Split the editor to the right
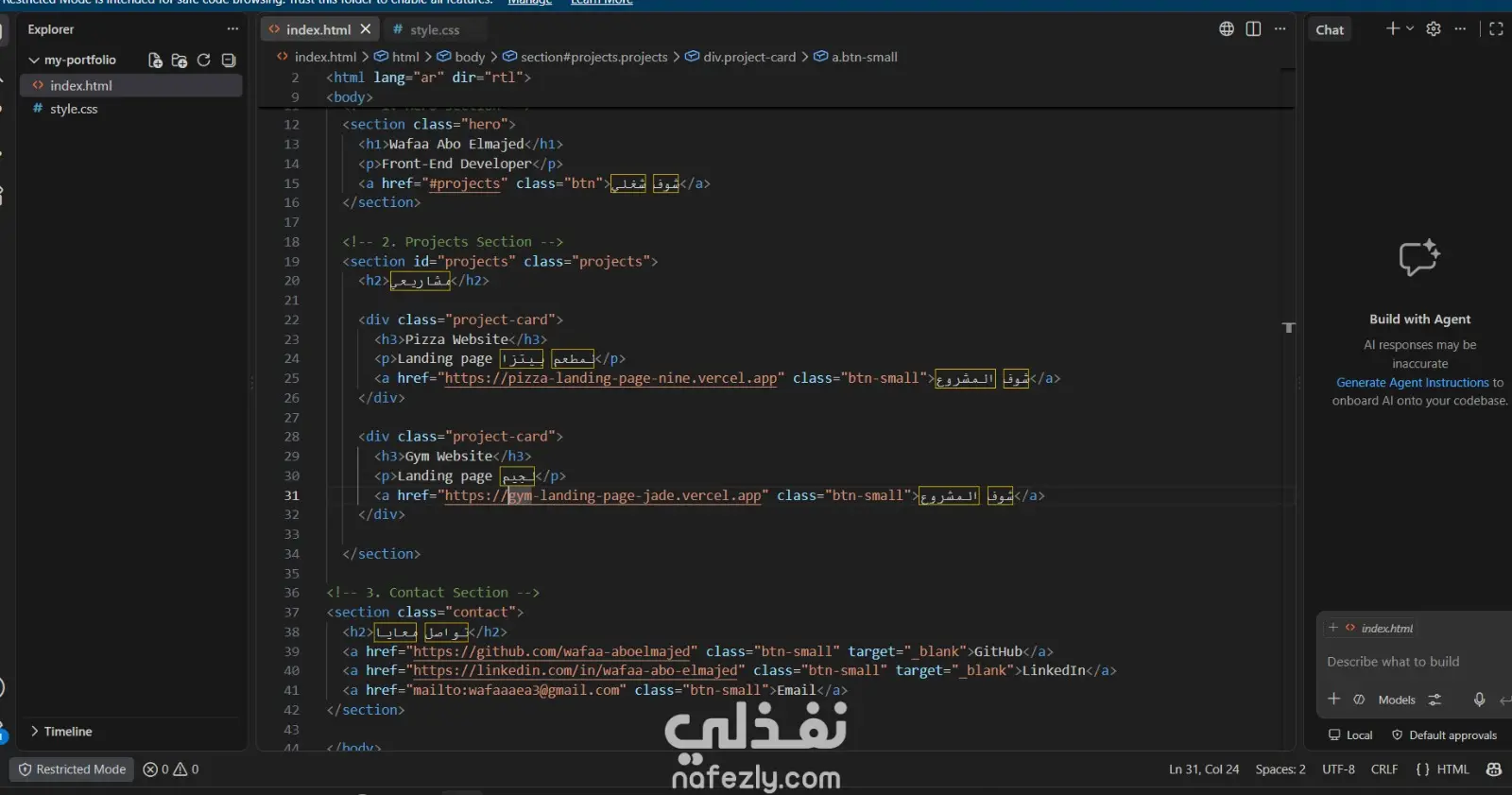This screenshot has width=1512, height=795. [1253, 28]
